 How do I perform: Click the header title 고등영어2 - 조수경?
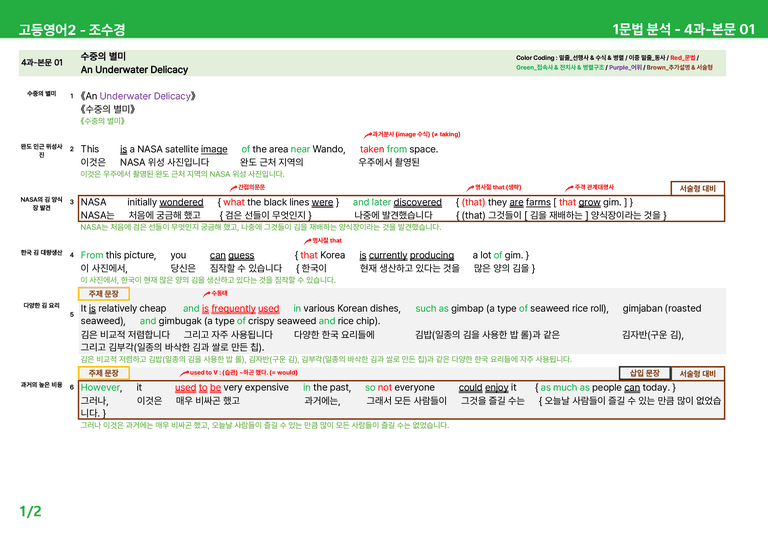pos(72,29)
